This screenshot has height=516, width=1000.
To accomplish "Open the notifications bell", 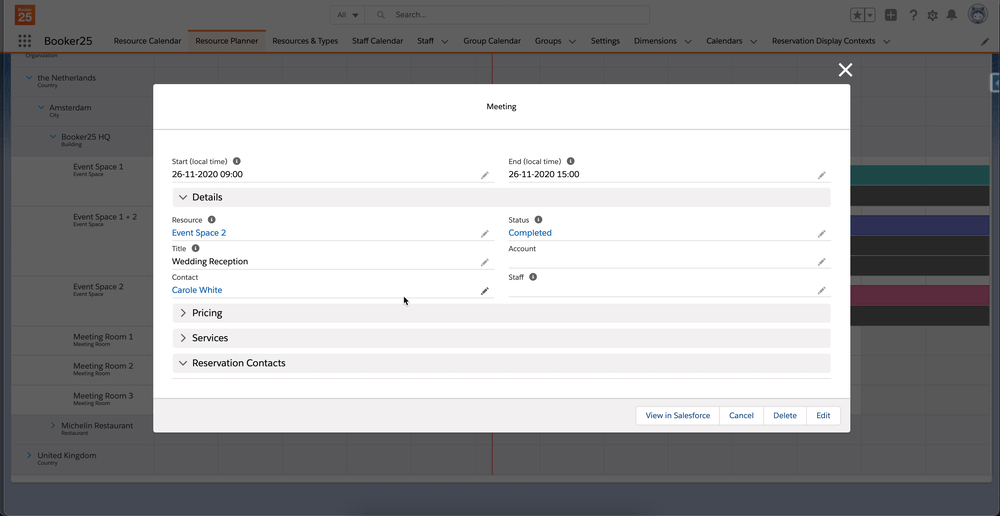I will point(952,15).
